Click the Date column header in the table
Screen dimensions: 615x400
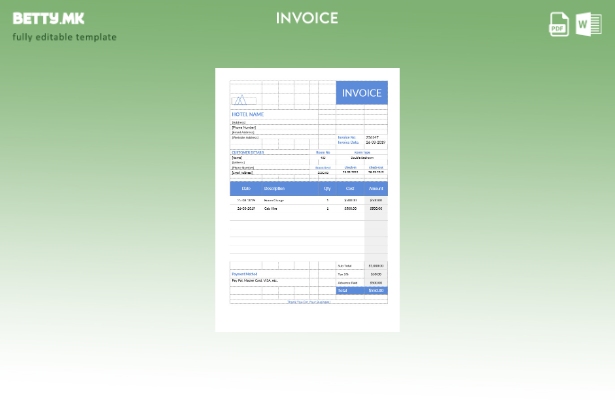(245, 188)
